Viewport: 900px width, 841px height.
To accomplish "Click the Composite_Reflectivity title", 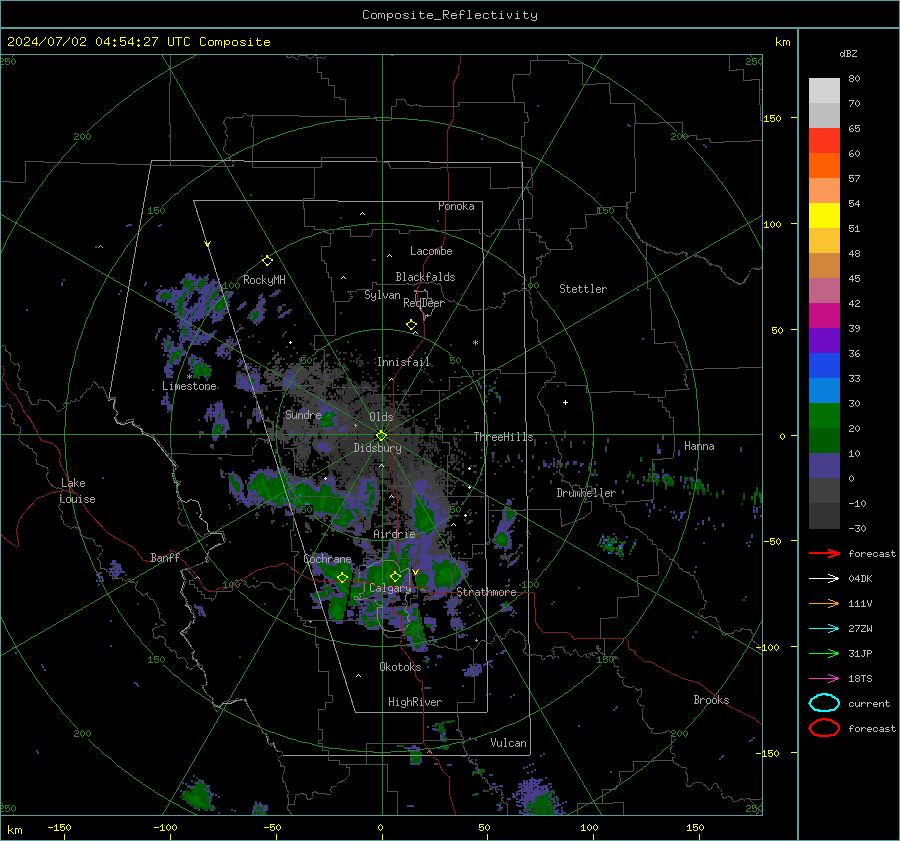I will (449, 15).
